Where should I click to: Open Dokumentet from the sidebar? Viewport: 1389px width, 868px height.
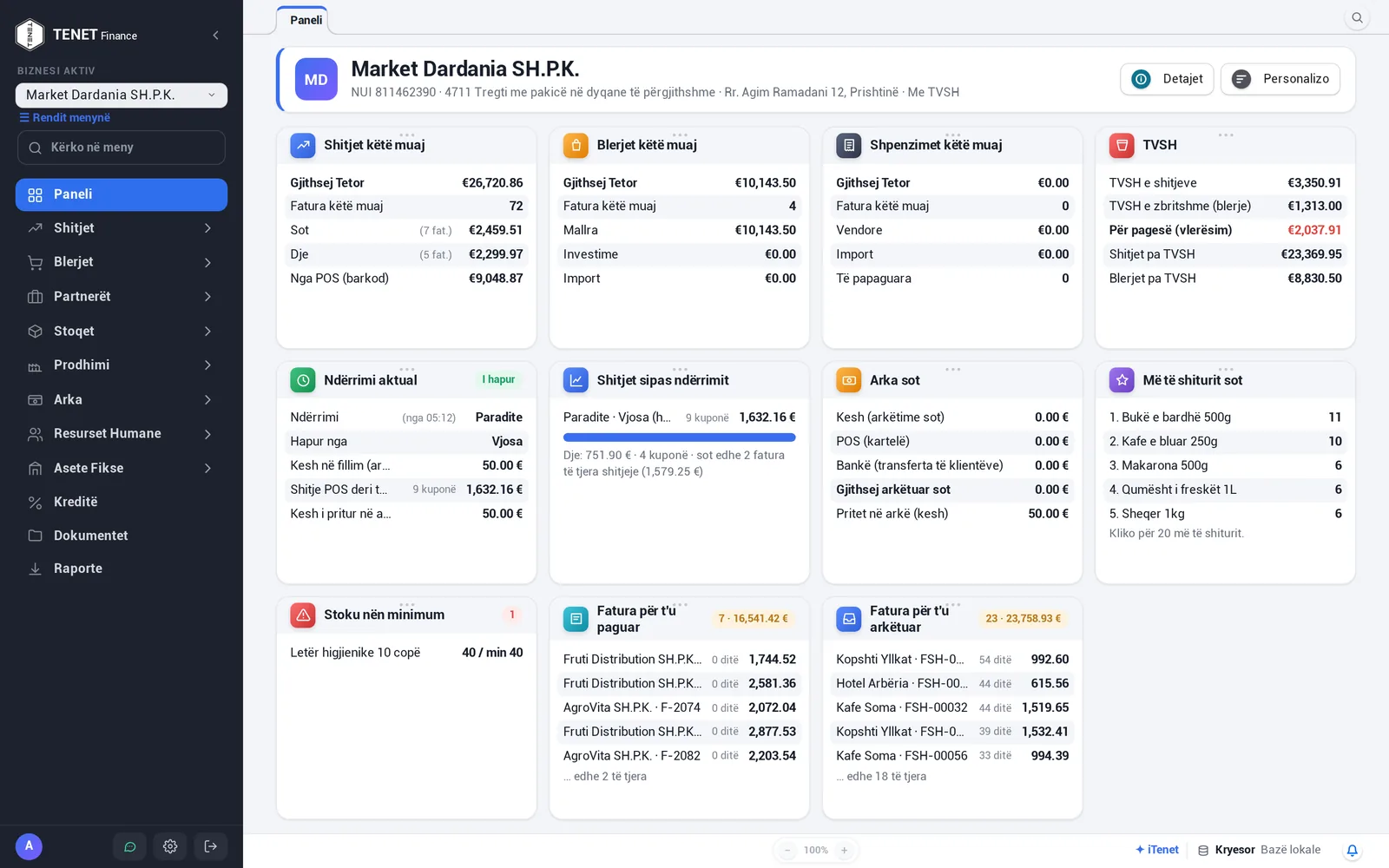[x=122, y=536]
